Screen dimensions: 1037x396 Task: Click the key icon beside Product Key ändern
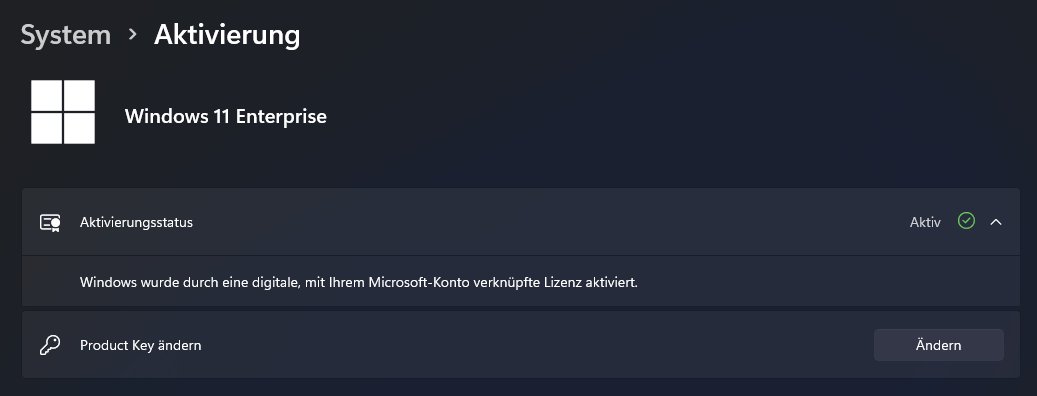50,345
